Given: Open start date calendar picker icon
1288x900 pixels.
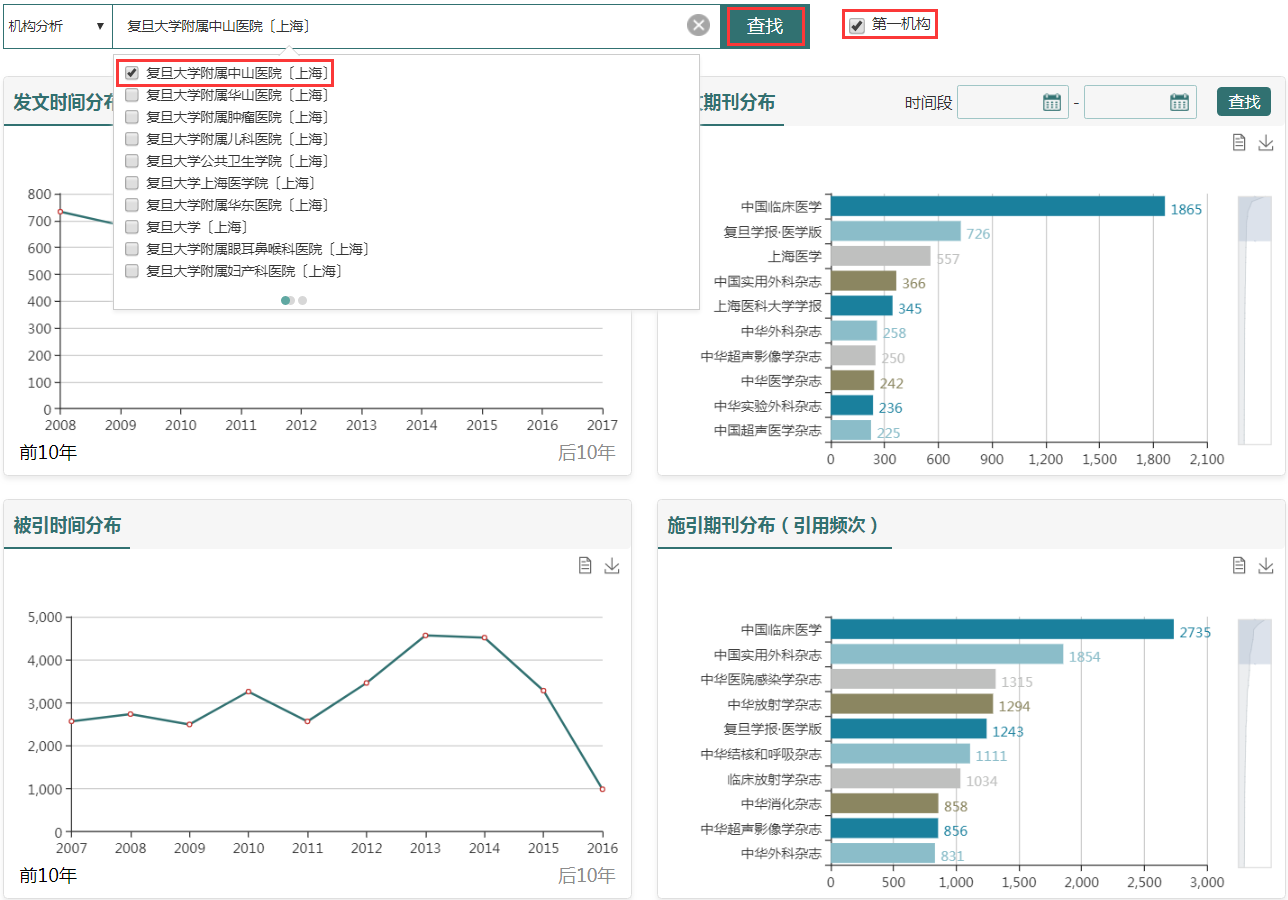Looking at the screenshot, I should tap(1051, 102).
